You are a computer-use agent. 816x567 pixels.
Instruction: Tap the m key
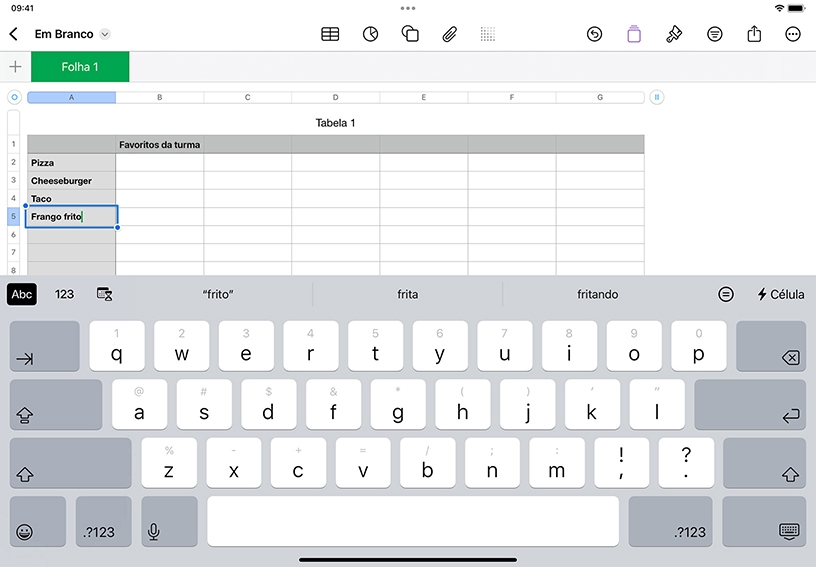pos(557,463)
